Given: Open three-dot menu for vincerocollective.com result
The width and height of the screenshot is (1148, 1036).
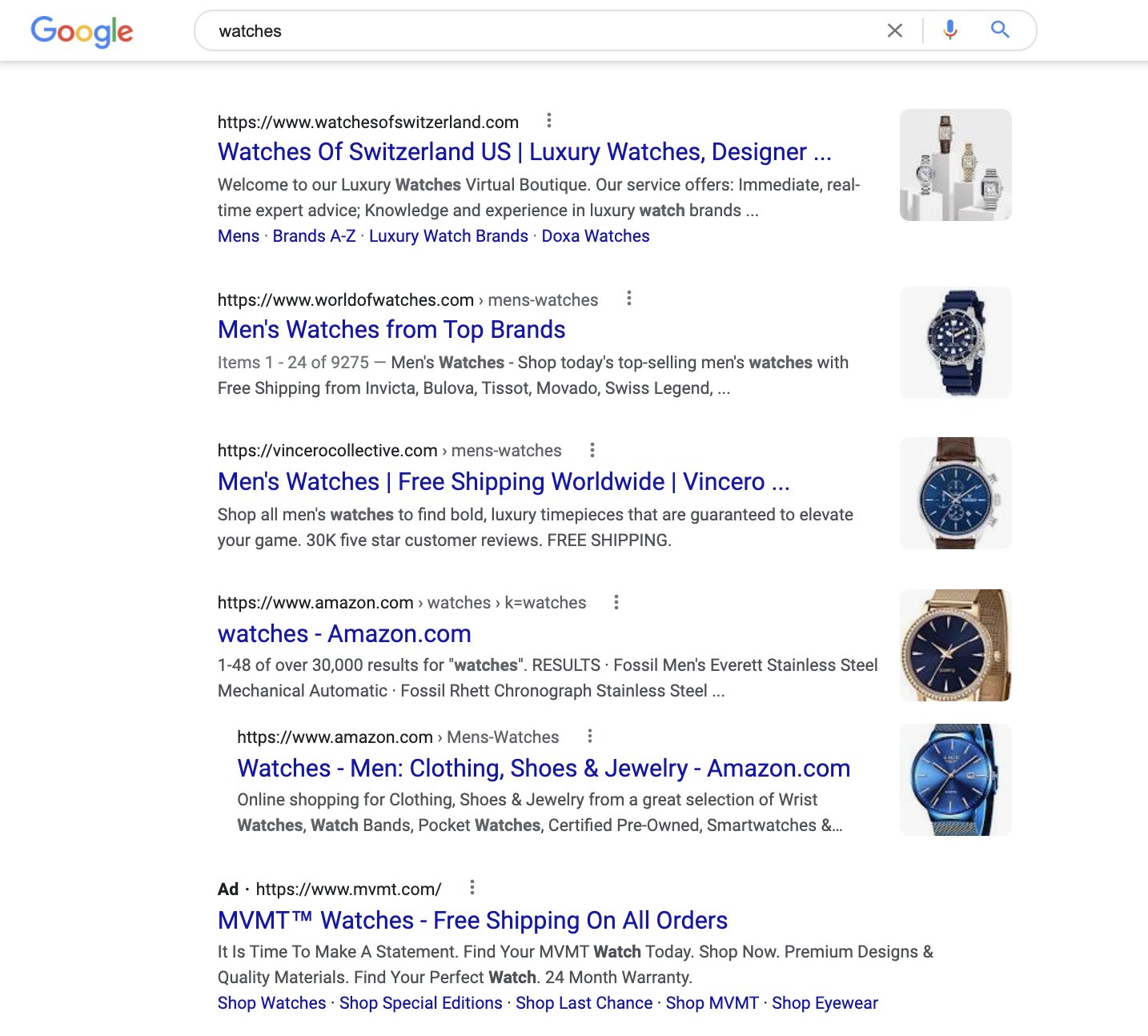Looking at the screenshot, I should 592,450.
